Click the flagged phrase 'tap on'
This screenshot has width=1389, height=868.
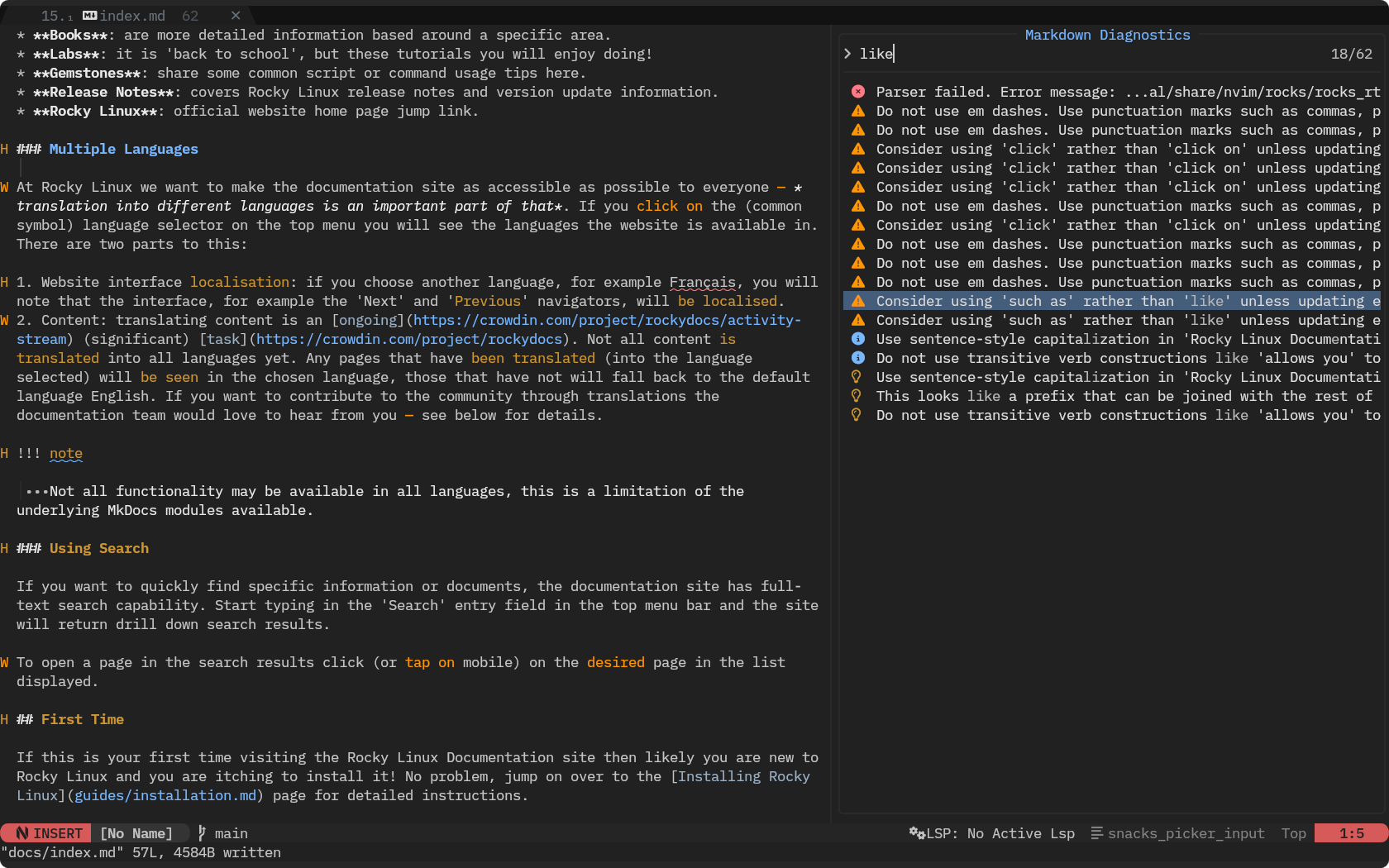(430, 662)
